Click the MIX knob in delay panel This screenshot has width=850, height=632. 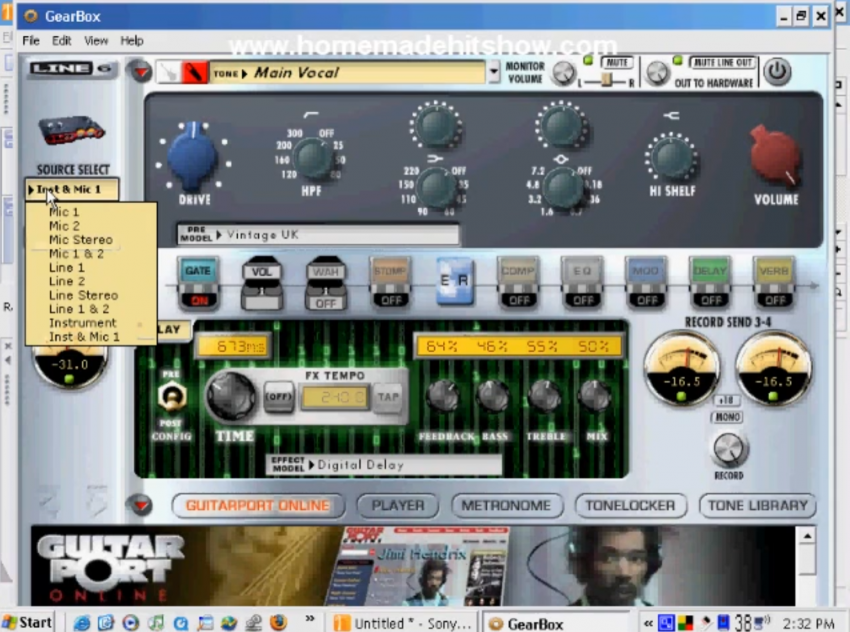click(595, 396)
